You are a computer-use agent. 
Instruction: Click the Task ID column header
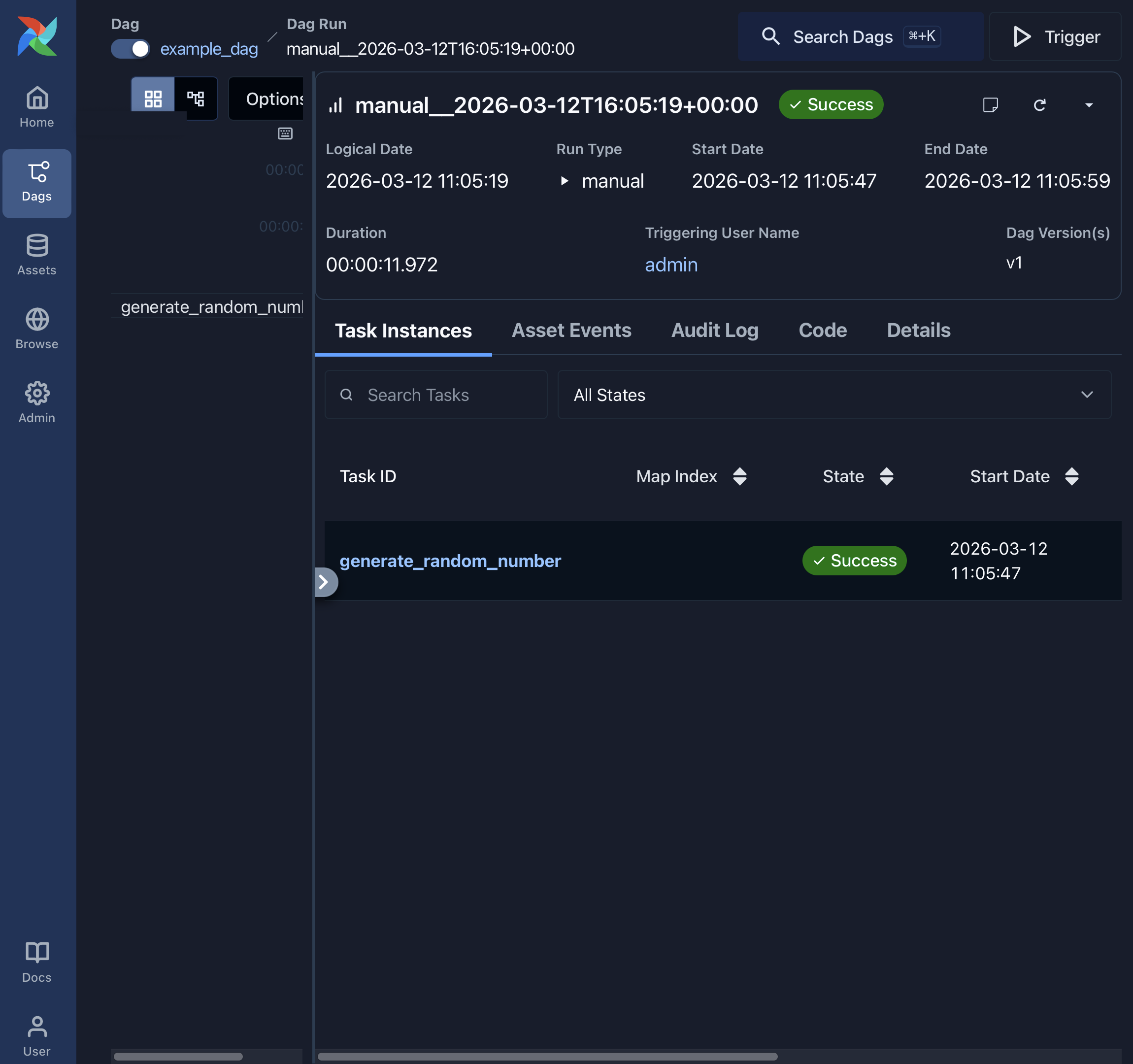[367, 476]
